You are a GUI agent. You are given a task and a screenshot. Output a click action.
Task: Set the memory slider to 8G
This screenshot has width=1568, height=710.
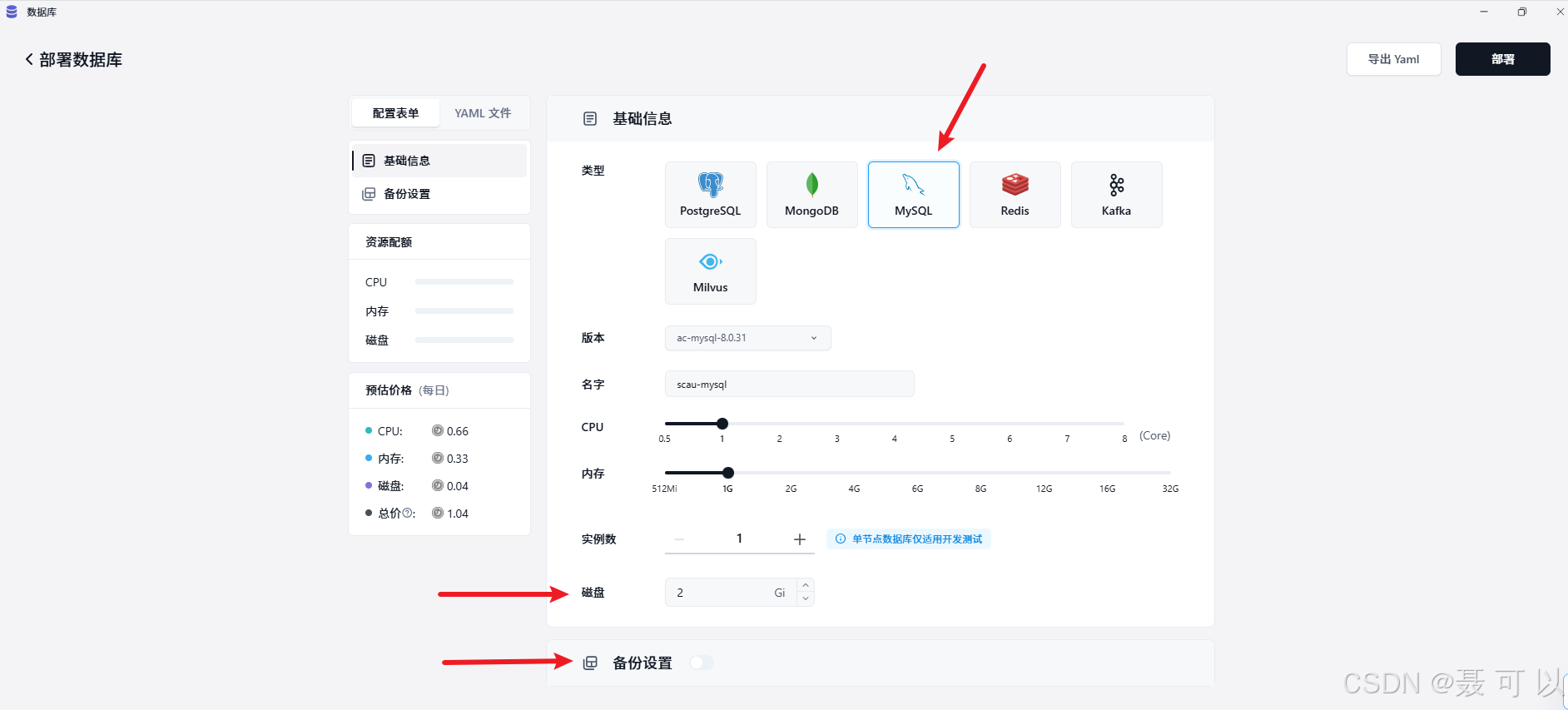coord(981,473)
